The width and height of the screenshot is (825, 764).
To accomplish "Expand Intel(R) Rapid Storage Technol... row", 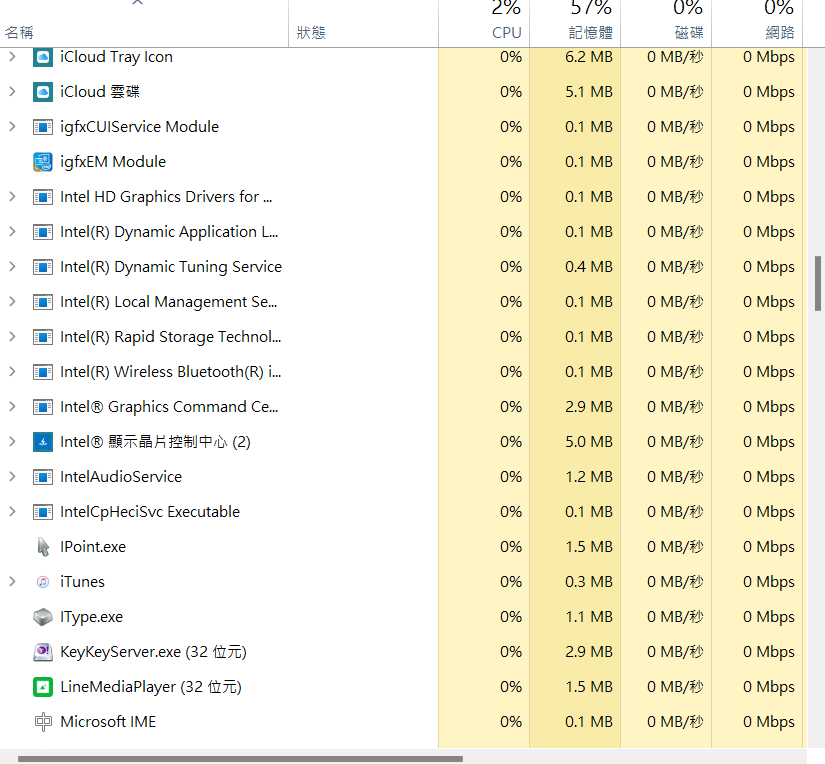I will click(12, 337).
